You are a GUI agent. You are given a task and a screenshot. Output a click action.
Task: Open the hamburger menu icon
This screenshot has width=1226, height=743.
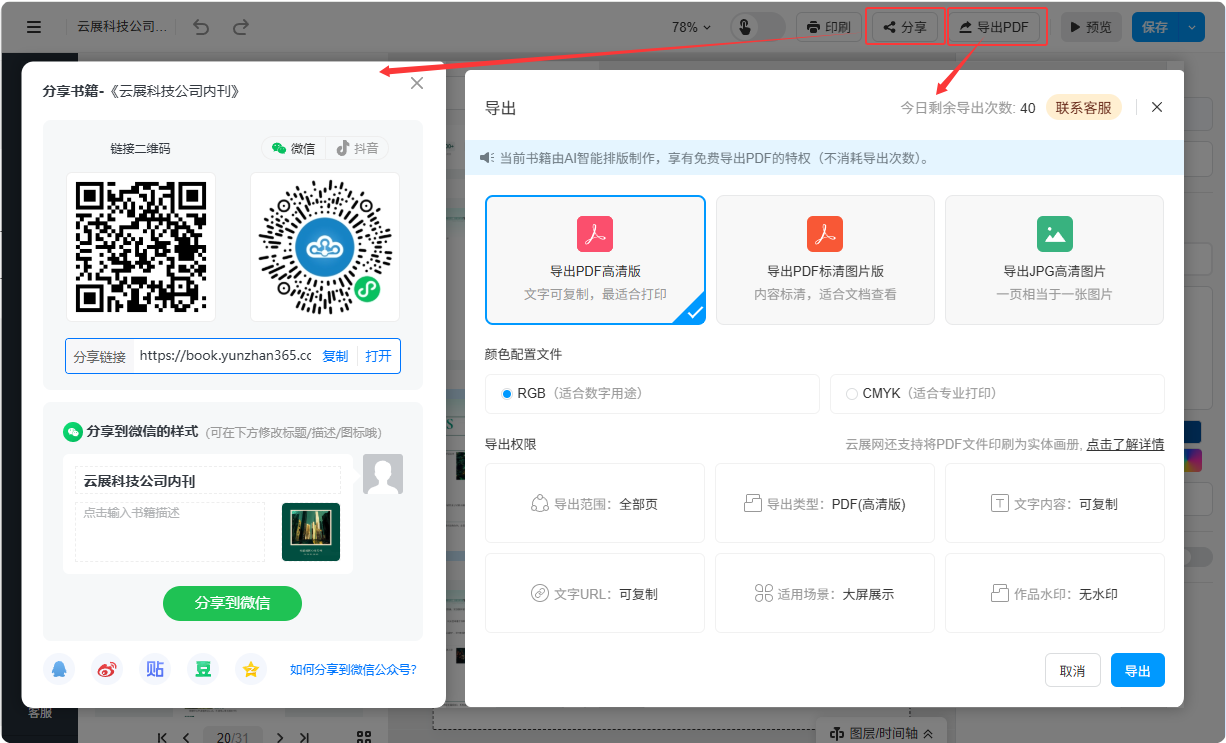[34, 27]
